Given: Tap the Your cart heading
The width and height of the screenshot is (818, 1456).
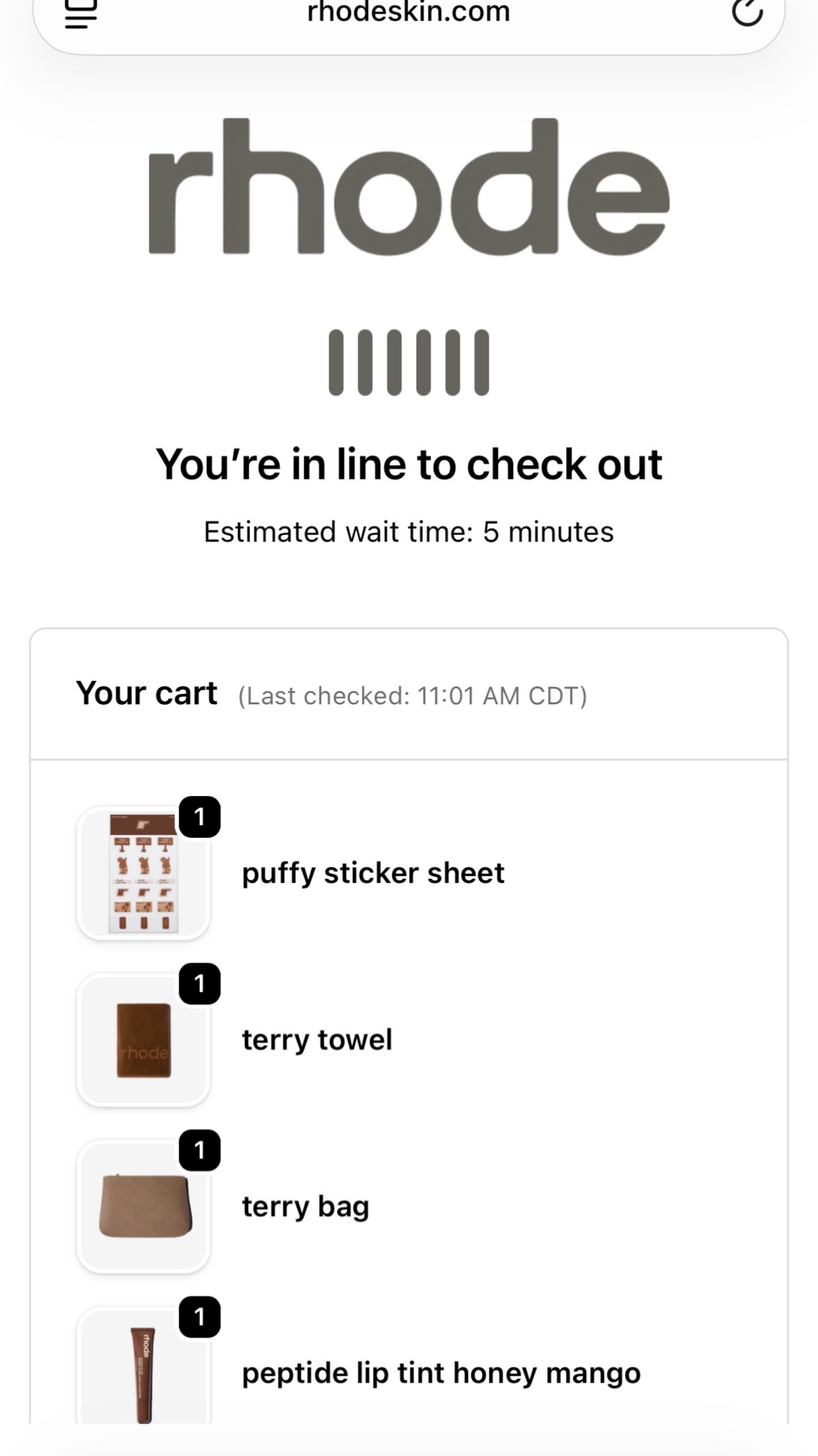Looking at the screenshot, I should click(147, 693).
